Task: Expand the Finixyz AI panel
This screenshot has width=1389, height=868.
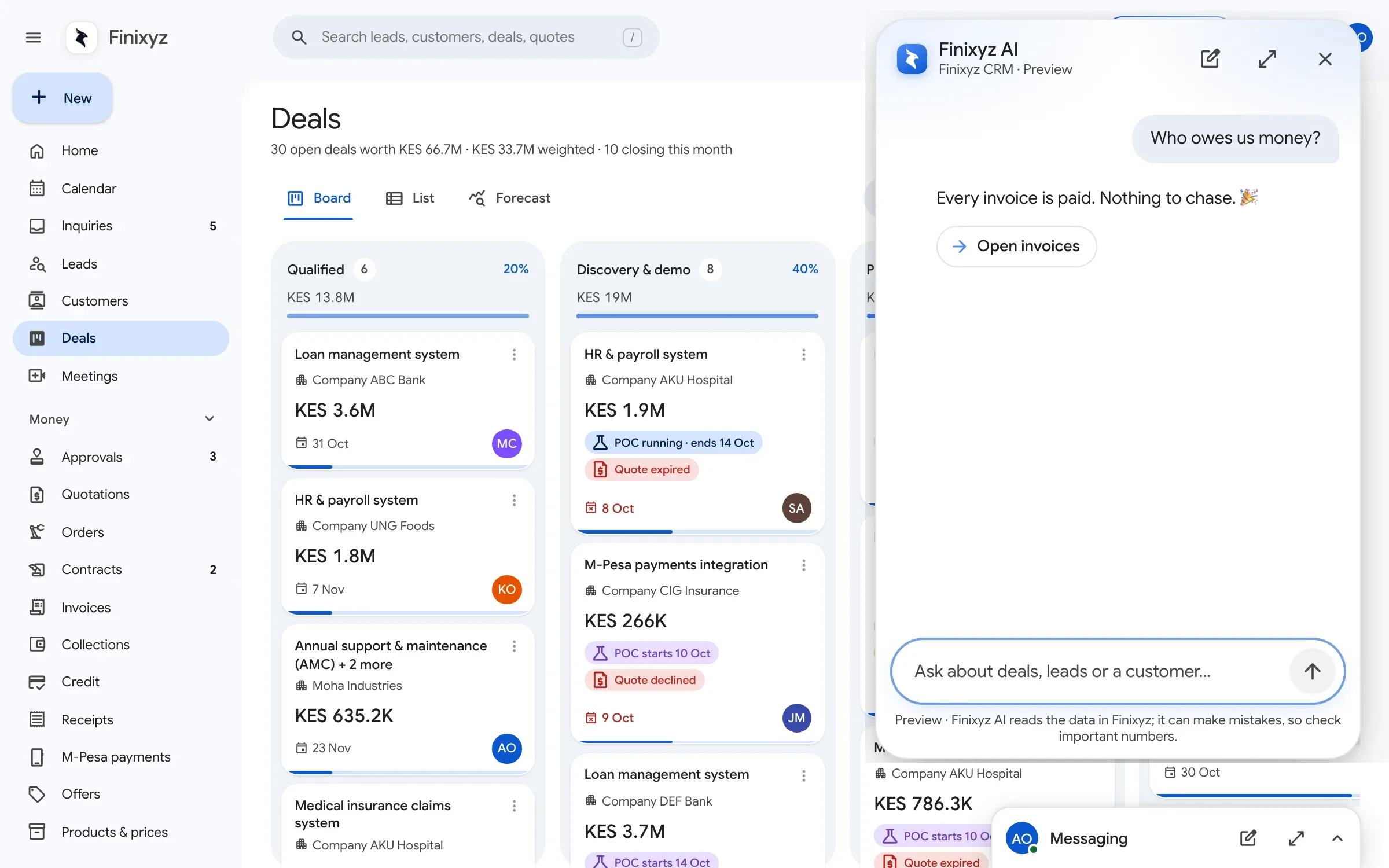Action: tap(1267, 58)
